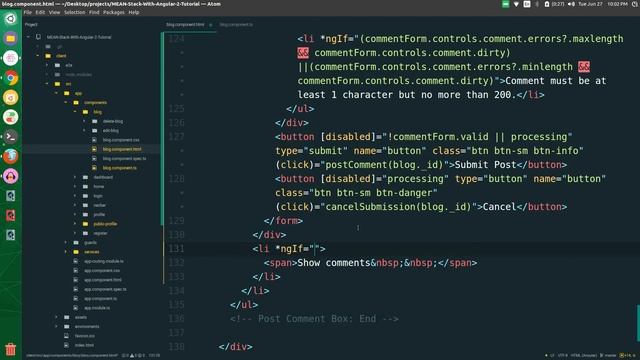Viewport: 640px width, 360px height.
Task: Close the blog.component.html tab
Action: [x=211, y=25]
